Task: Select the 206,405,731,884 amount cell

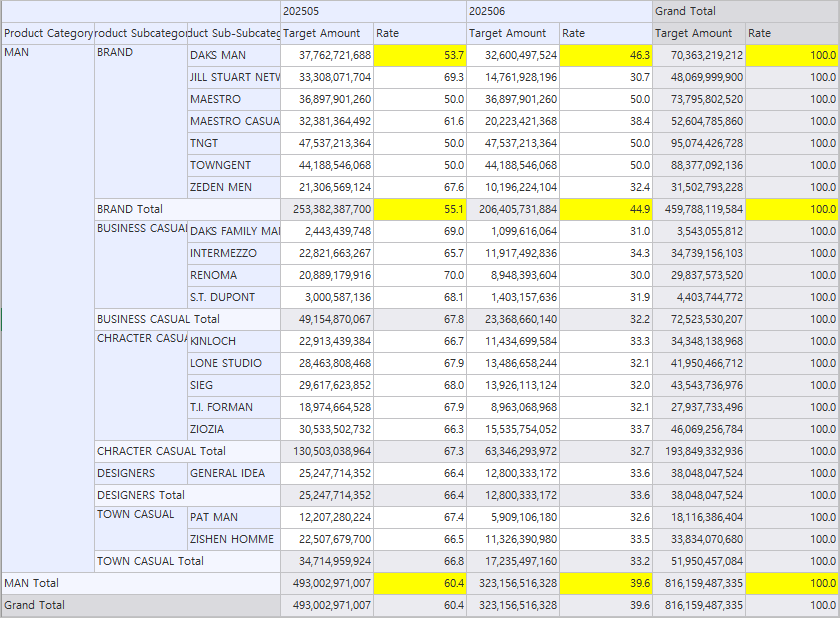Action: [x=513, y=209]
